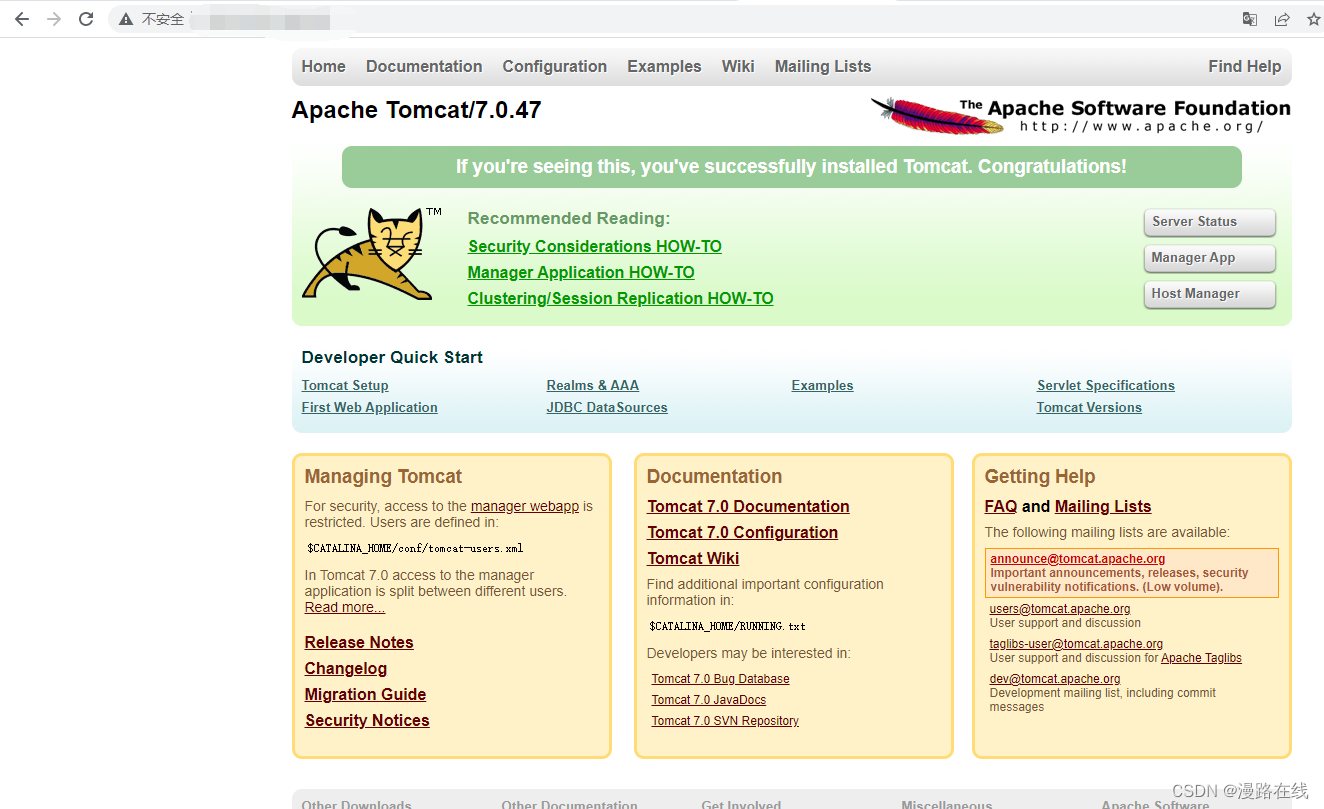This screenshot has width=1324, height=809.
Task: Click users@tomcat.apache.org mailing list link
Action: (1060, 609)
